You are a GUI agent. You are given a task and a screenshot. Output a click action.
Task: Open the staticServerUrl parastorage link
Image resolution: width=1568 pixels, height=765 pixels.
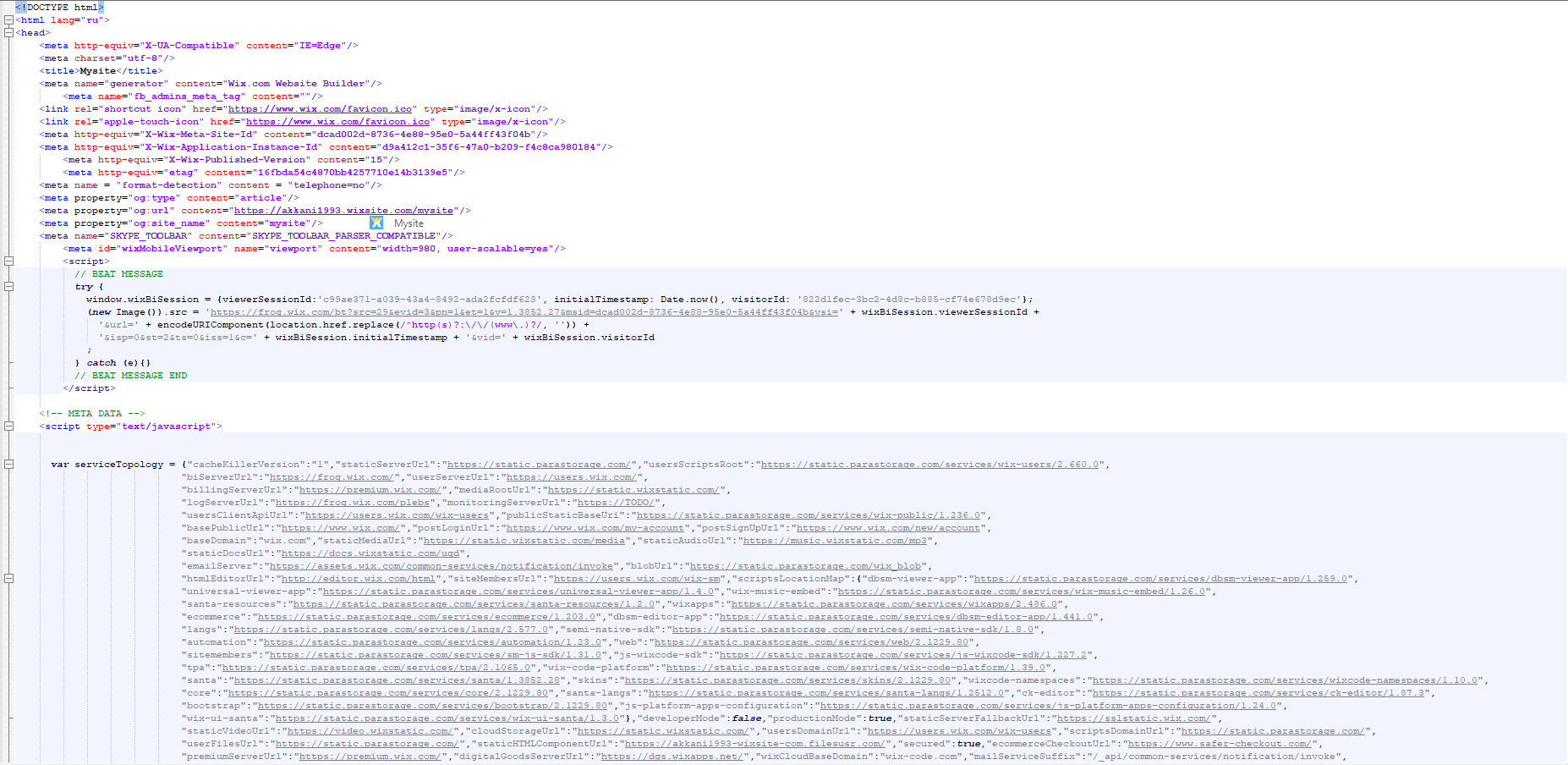pyautogui.click(x=539, y=465)
